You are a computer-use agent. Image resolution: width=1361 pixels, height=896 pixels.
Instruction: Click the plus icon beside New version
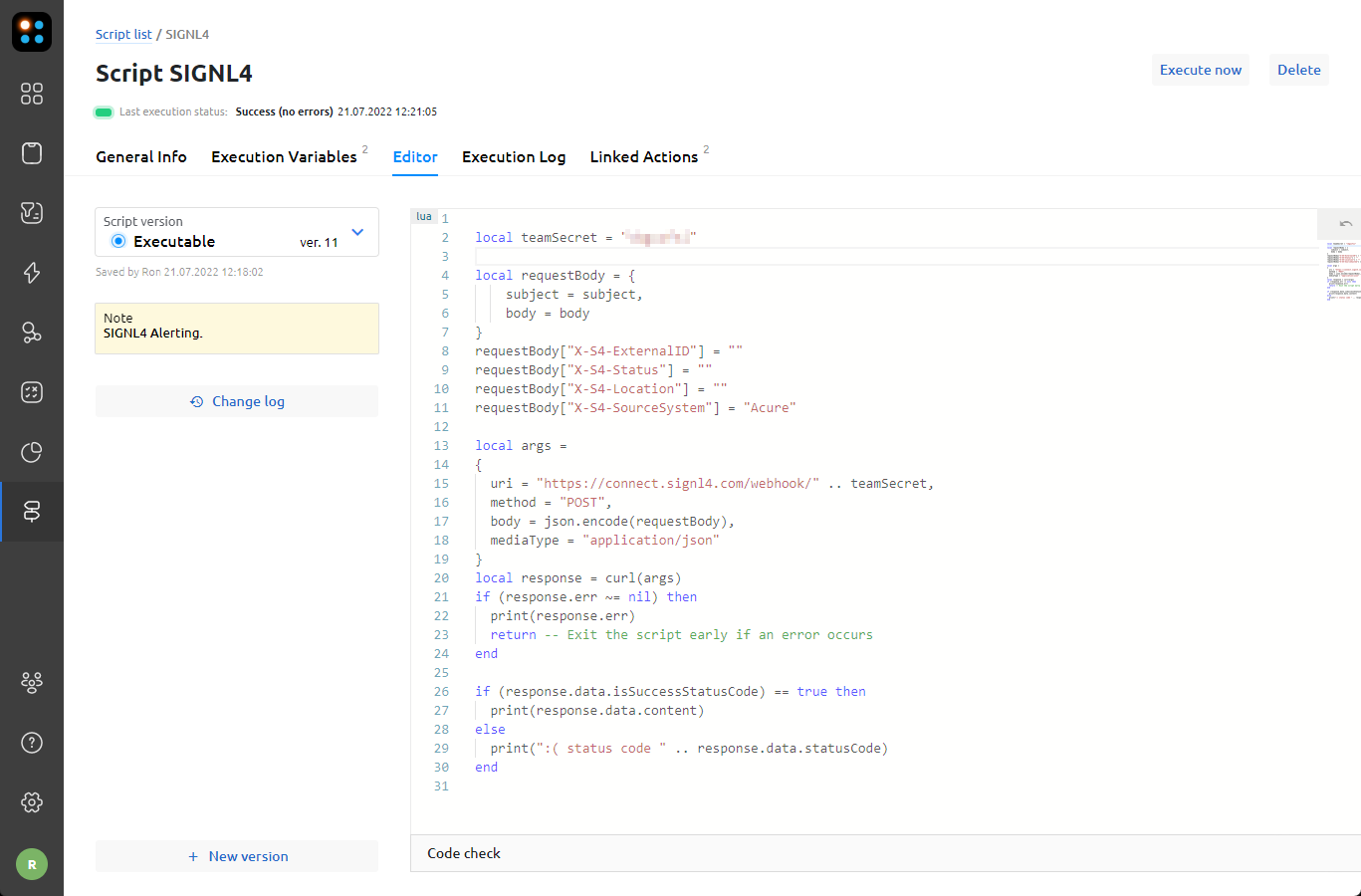[x=193, y=856]
